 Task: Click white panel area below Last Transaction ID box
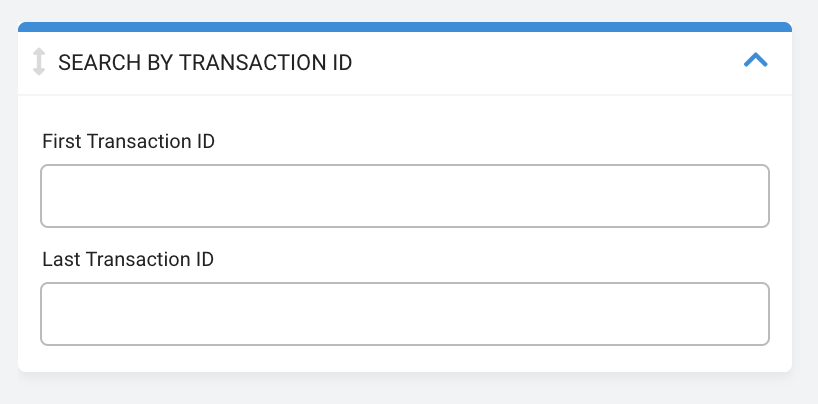point(405,359)
